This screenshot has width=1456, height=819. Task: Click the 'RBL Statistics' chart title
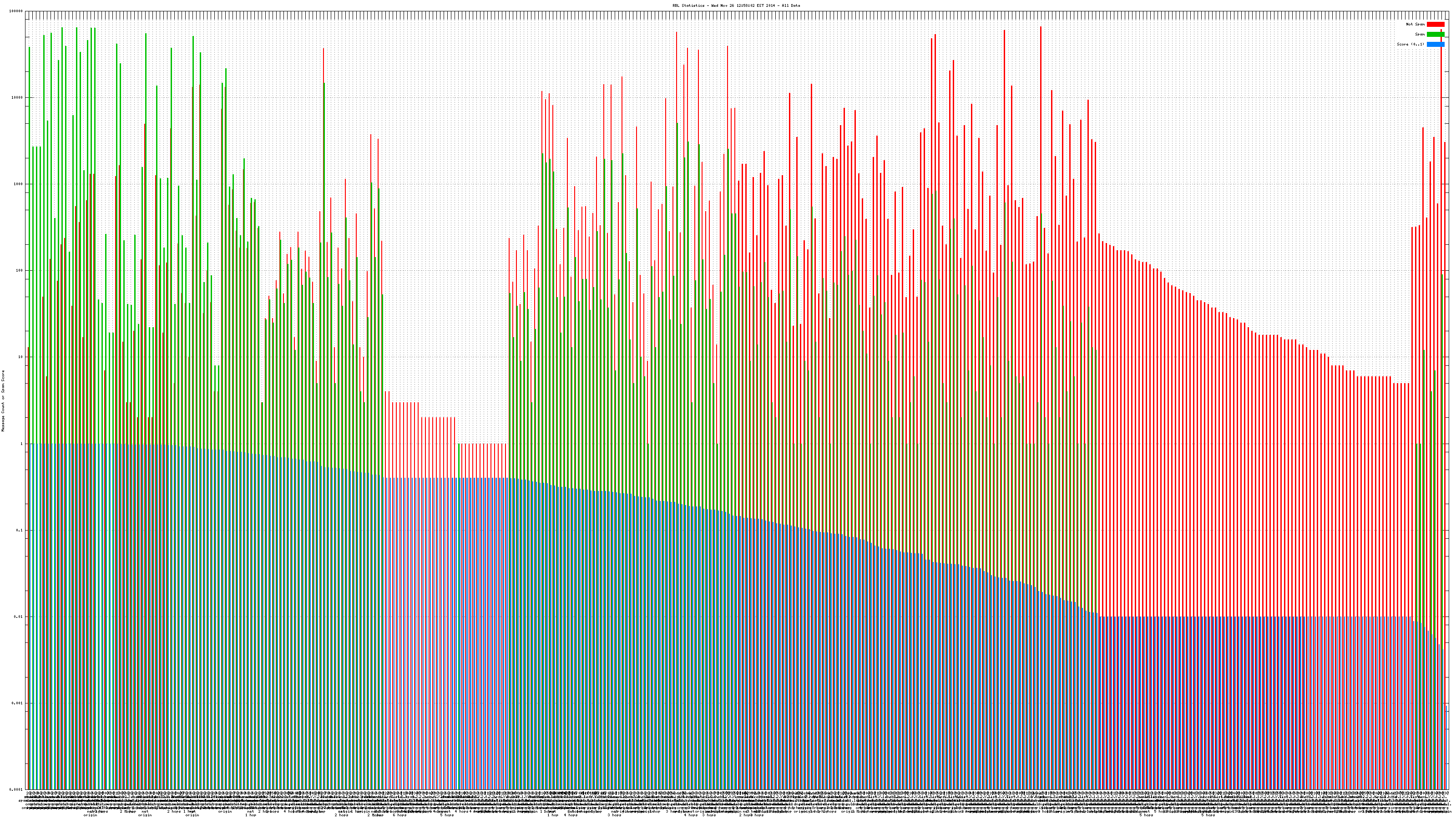coord(690,5)
